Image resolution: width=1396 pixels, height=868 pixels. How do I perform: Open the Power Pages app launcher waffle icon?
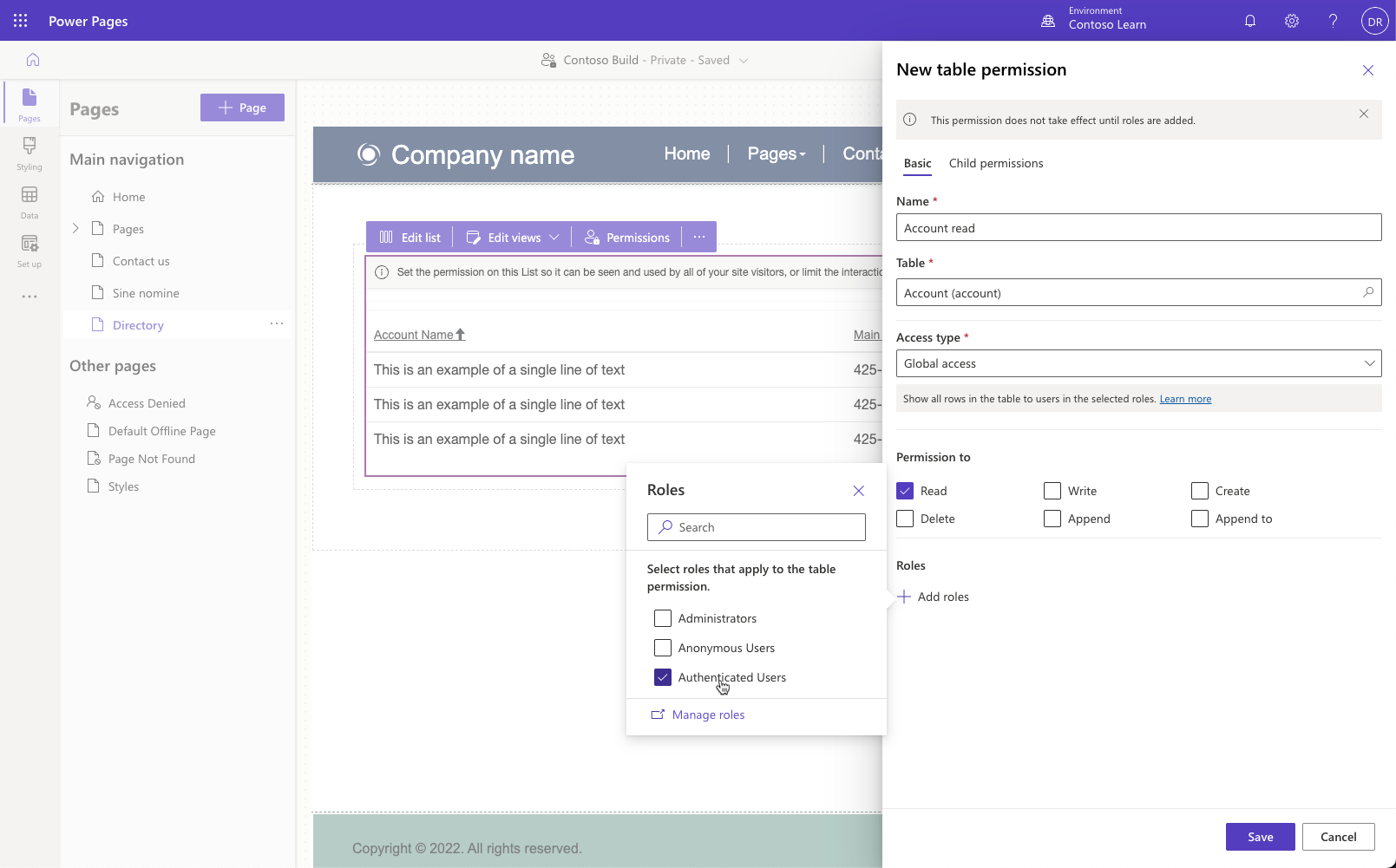(x=19, y=20)
